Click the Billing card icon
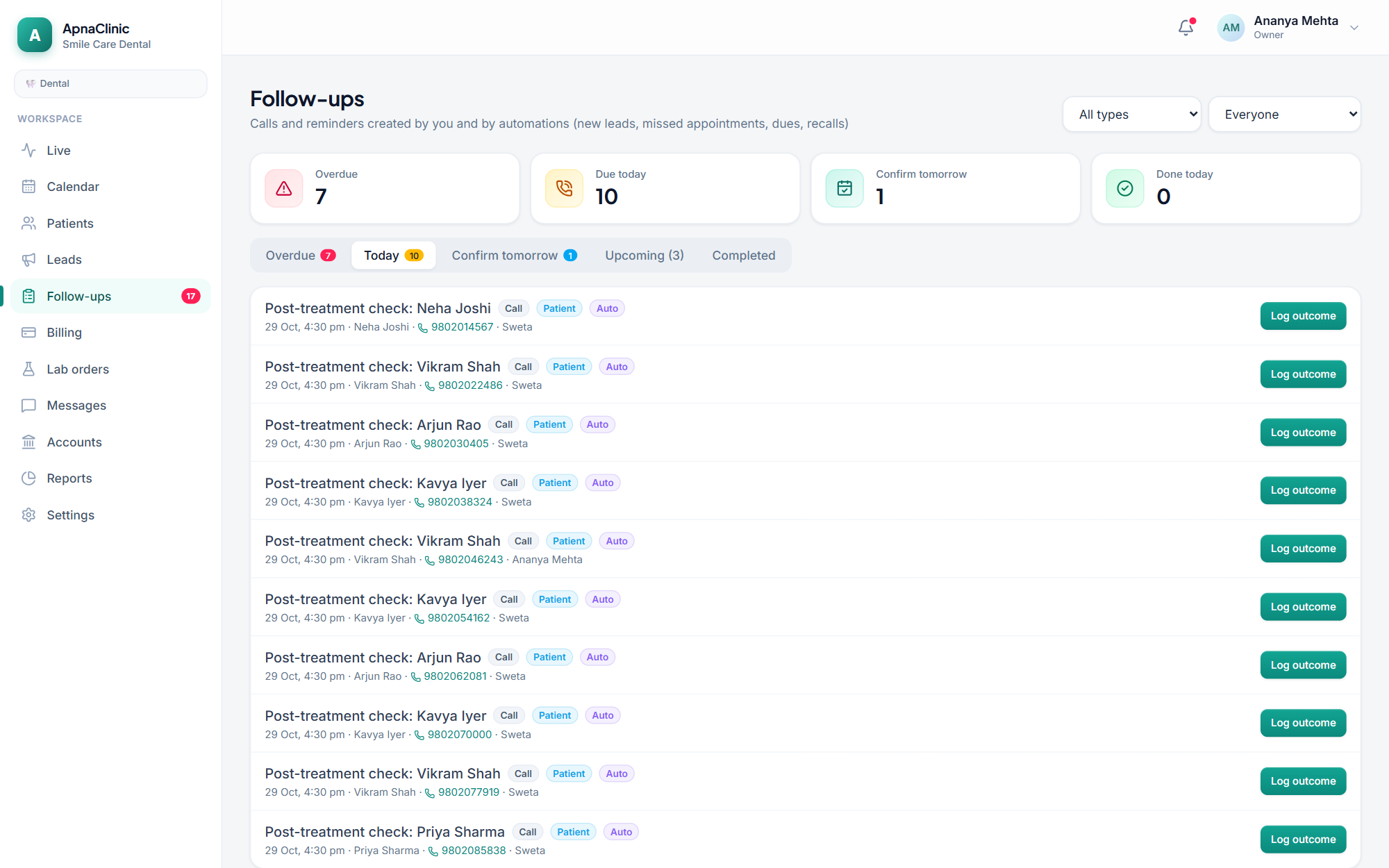The image size is (1389, 868). click(x=28, y=332)
